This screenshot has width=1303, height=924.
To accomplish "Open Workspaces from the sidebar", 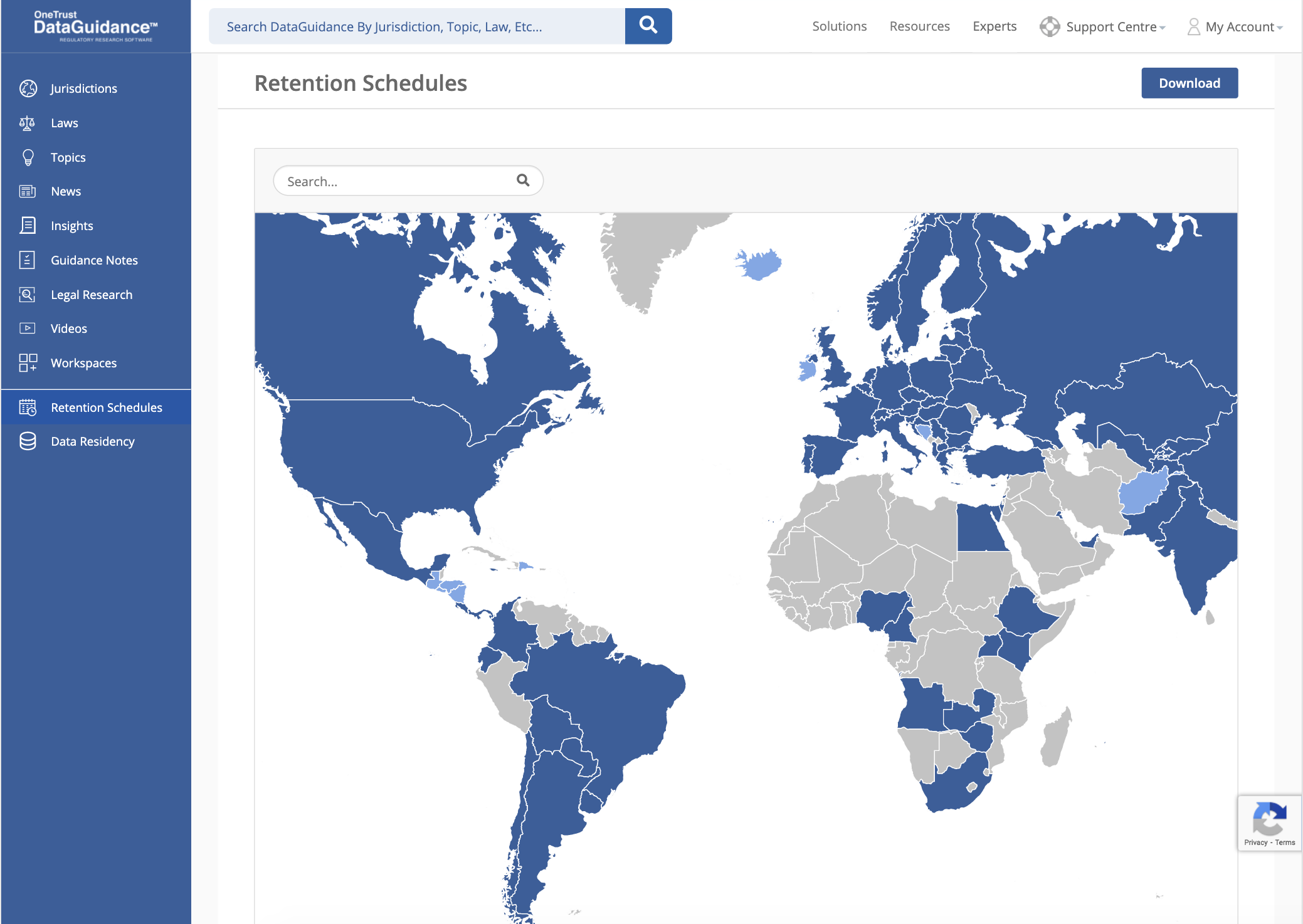I will (x=96, y=363).
